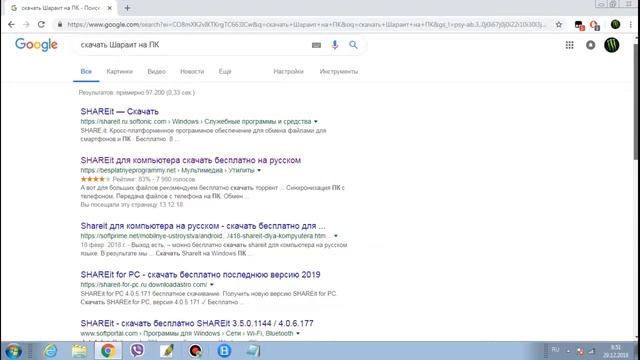Open the pencil notepad taskbar app

pyautogui.click(x=167, y=351)
